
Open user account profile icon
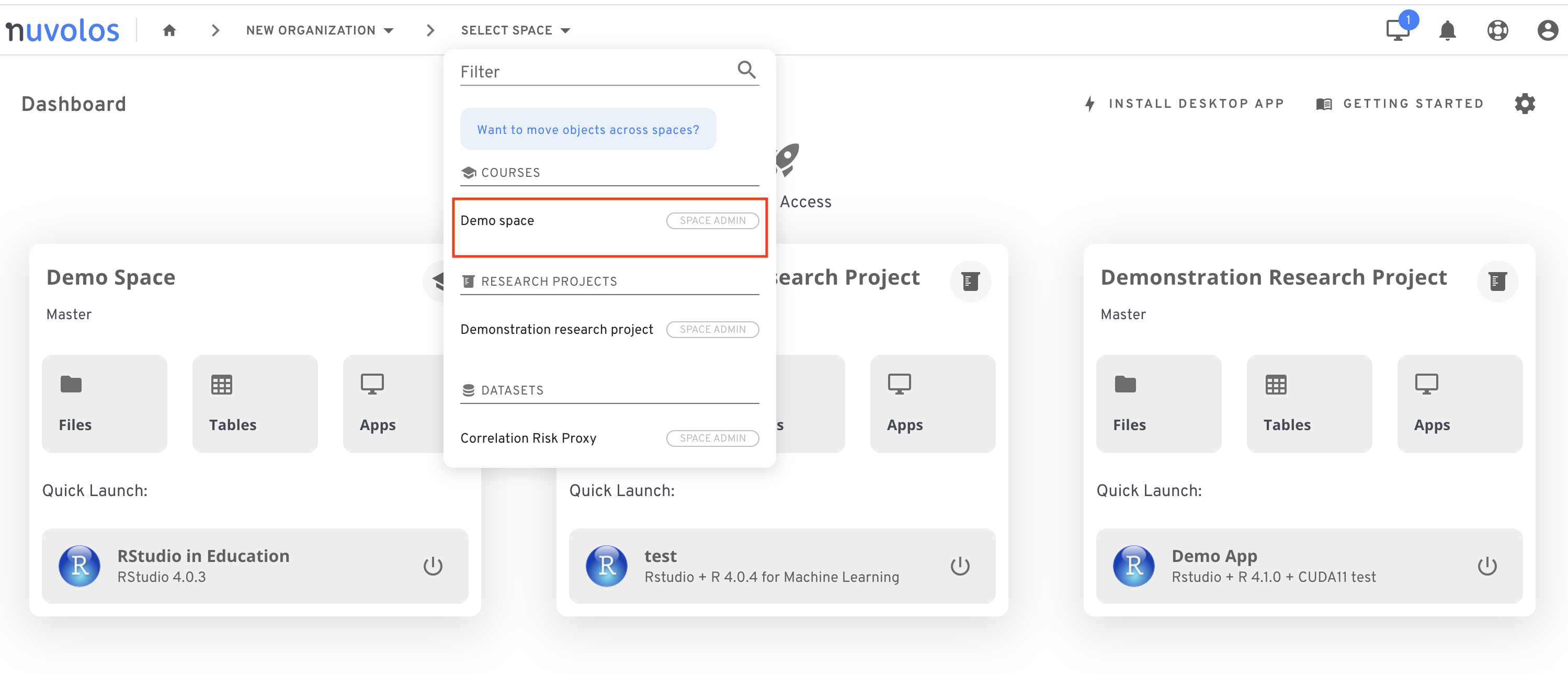click(x=1547, y=30)
